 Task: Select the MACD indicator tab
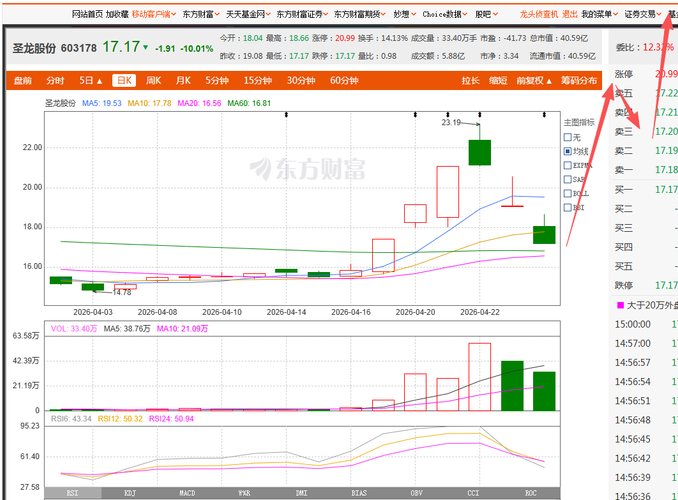(x=187, y=493)
